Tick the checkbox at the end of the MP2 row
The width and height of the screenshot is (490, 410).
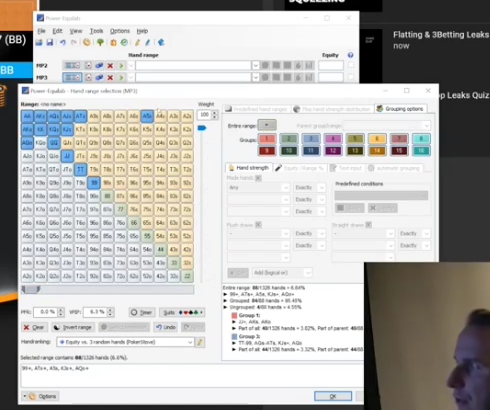[351, 65]
